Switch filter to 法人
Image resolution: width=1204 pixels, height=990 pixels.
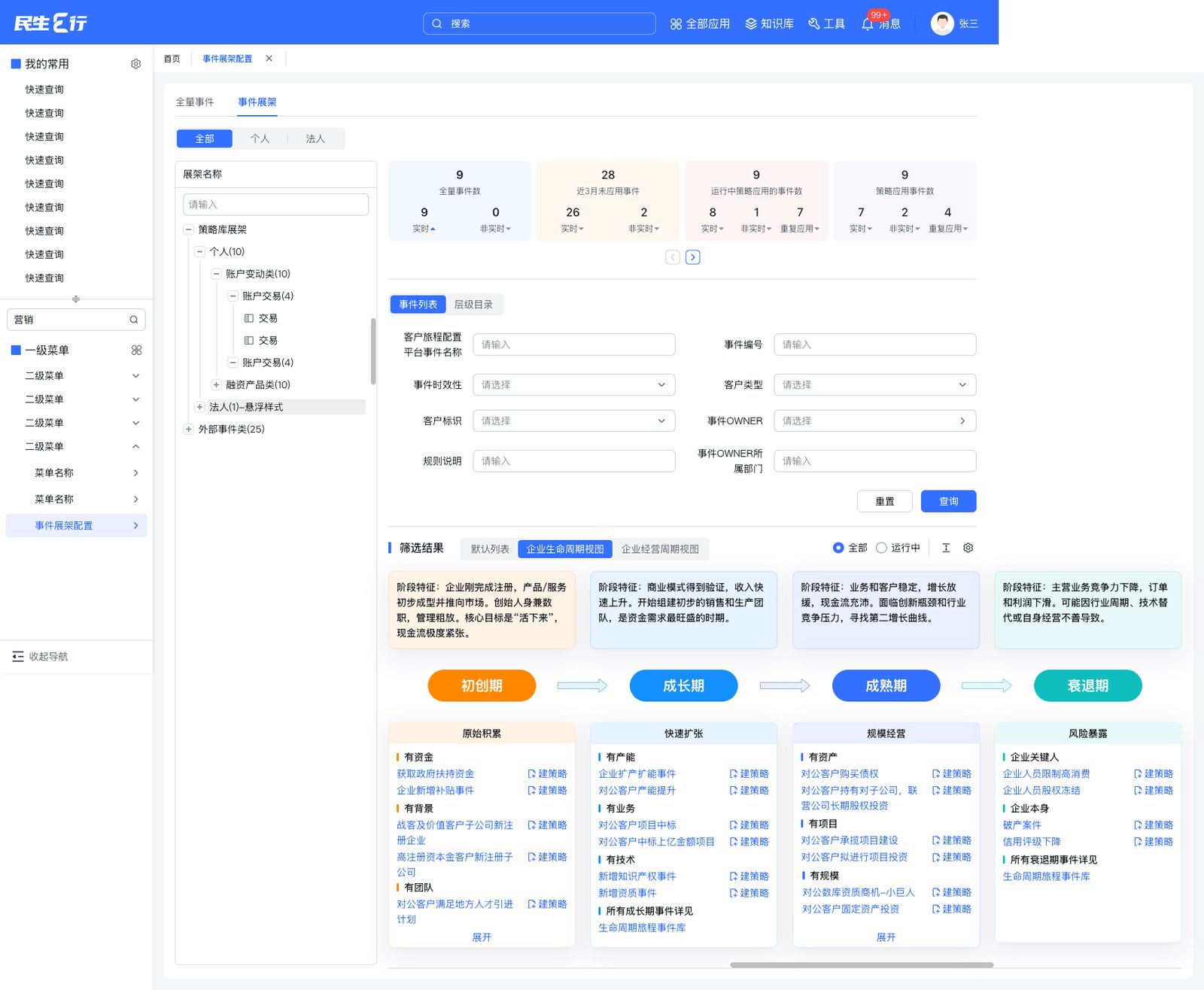coord(316,138)
